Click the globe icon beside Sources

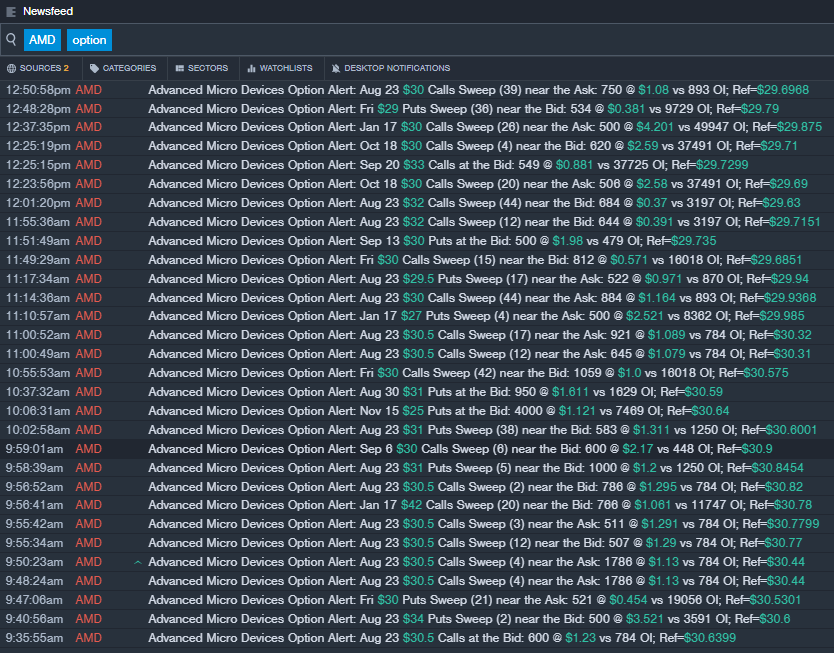(x=11, y=68)
